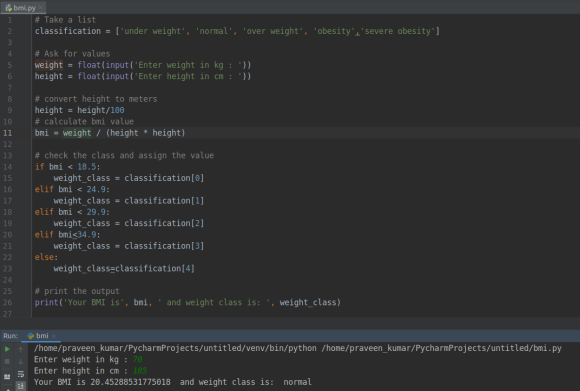Jump down the stack trace with down arrow
This screenshot has height=391, width=580.
[x=21, y=361]
